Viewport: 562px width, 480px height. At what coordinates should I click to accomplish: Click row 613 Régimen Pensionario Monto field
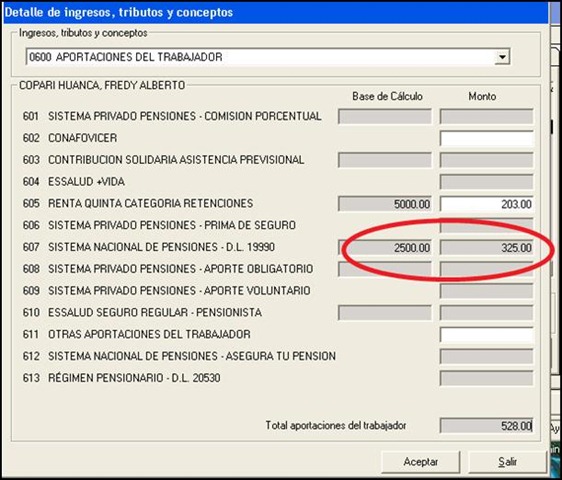click(x=486, y=379)
